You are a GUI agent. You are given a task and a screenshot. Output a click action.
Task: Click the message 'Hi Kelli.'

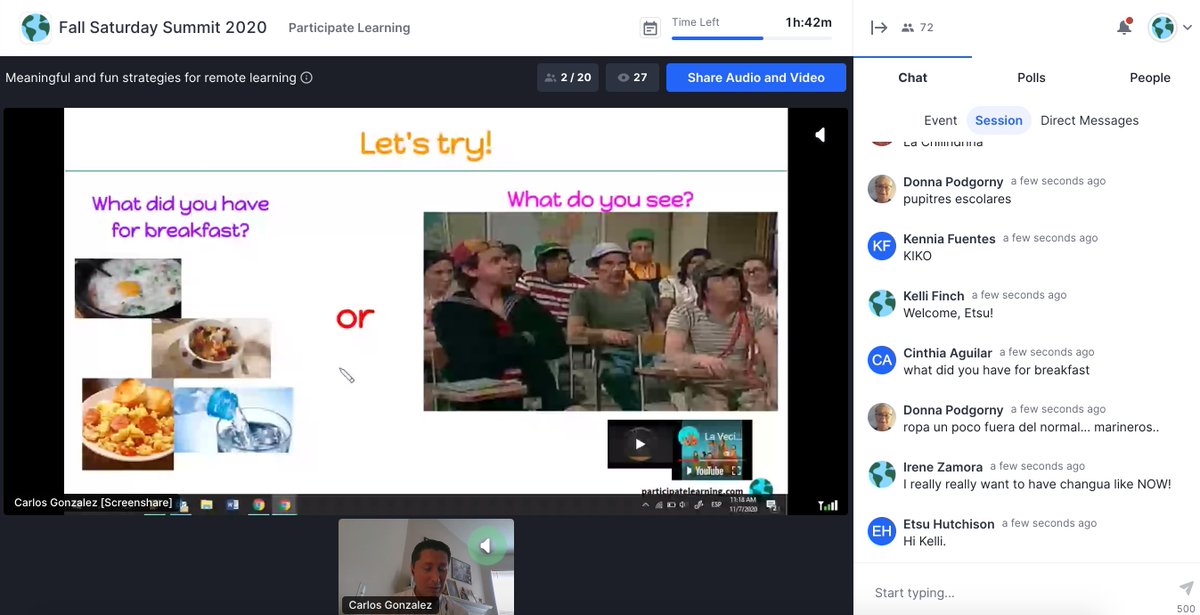[924, 541]
